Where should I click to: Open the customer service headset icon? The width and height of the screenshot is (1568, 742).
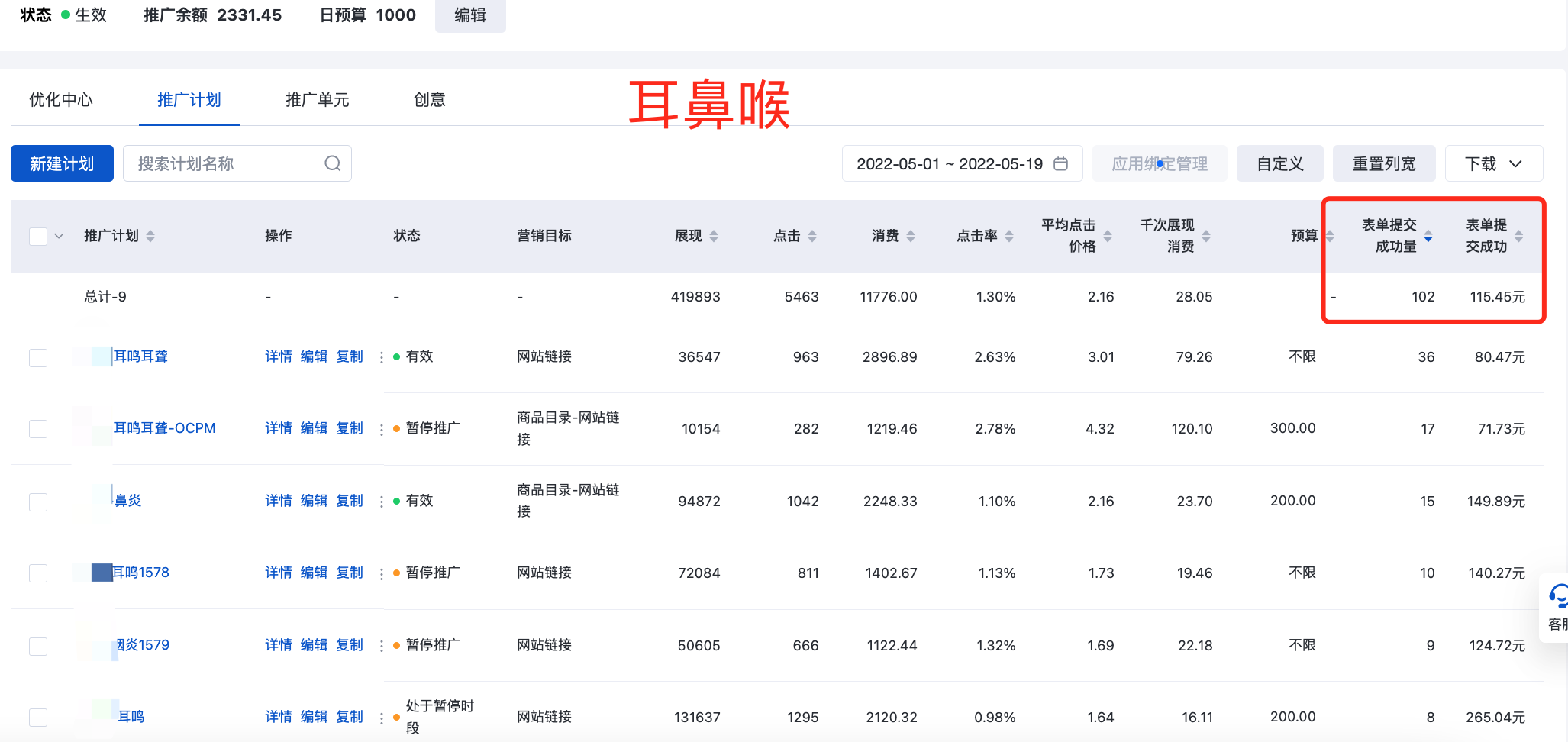pyautogui.click(x=1557, y=595)
